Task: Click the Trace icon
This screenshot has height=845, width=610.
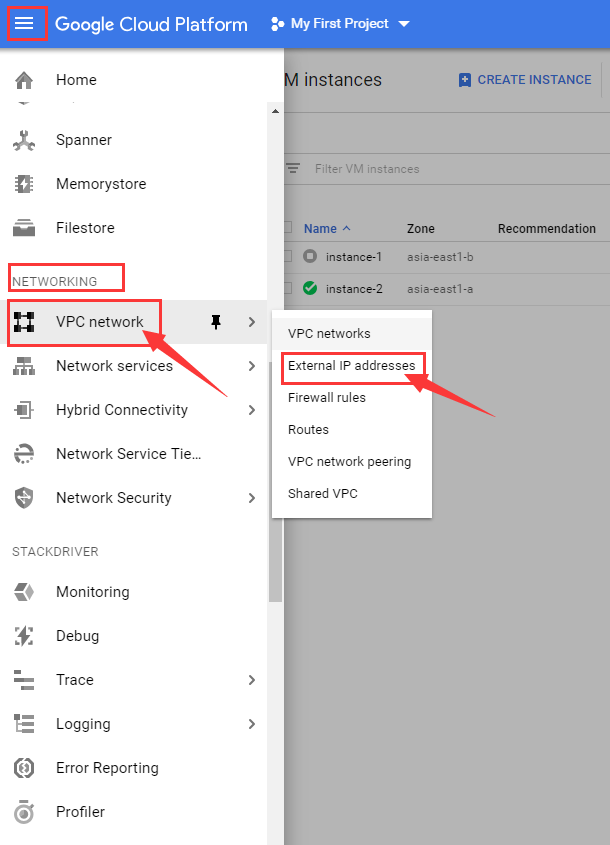Action: coord(24,680)
